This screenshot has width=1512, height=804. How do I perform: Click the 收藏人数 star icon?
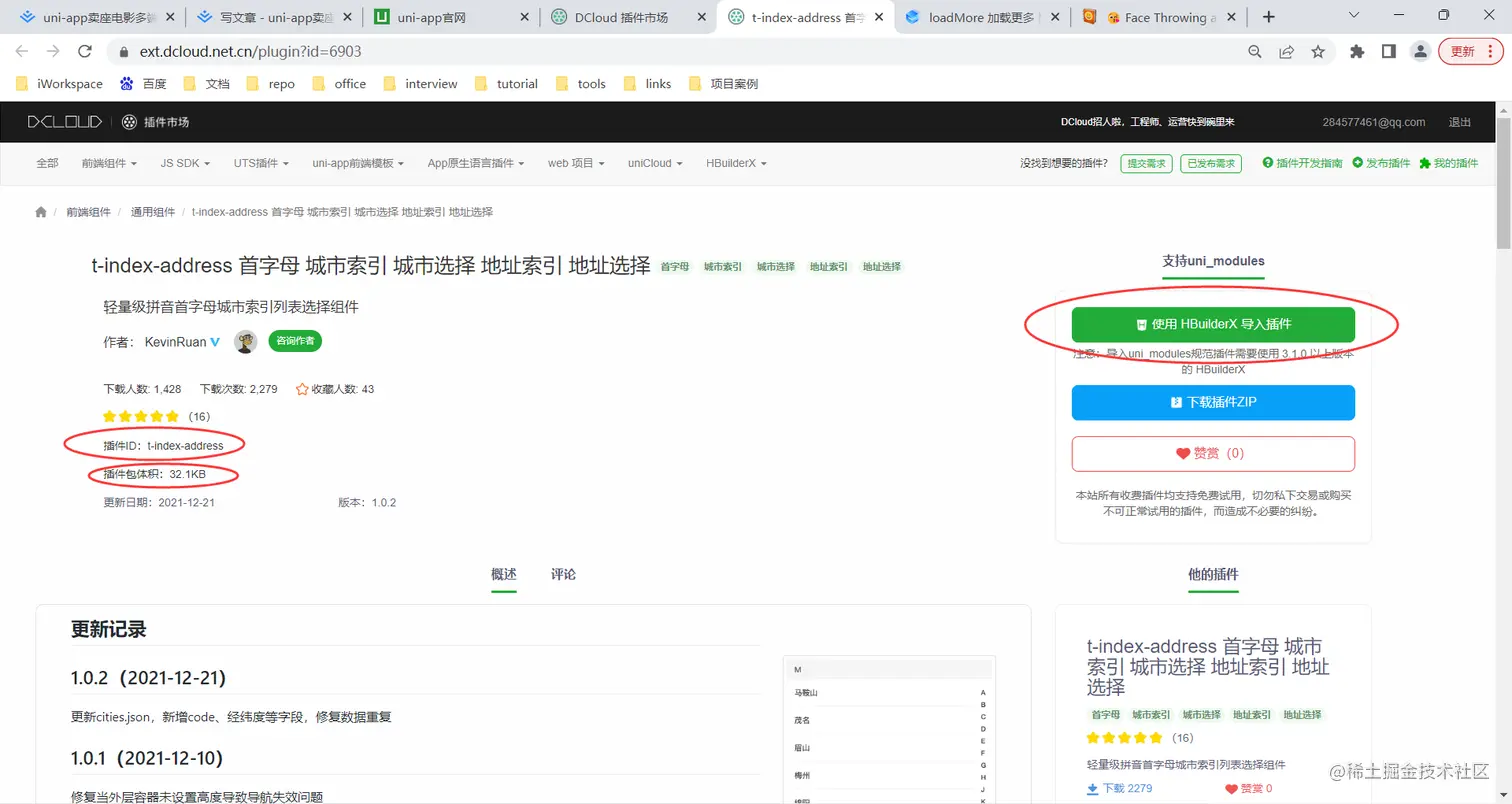pos(302,389)
